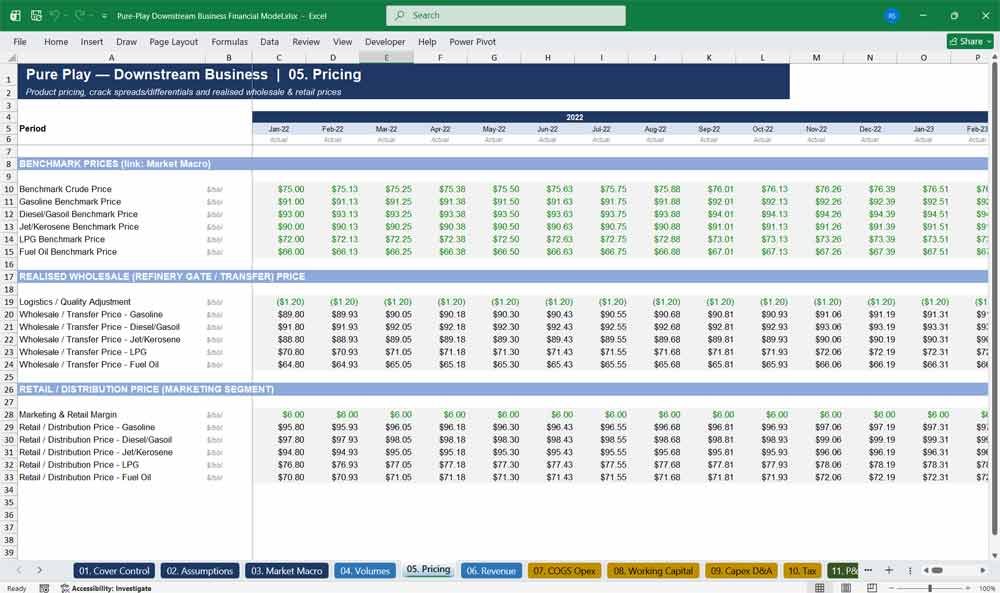
Task: Open the Help ribbon tab
Action: pyautogui.click(x=427, y=41)
